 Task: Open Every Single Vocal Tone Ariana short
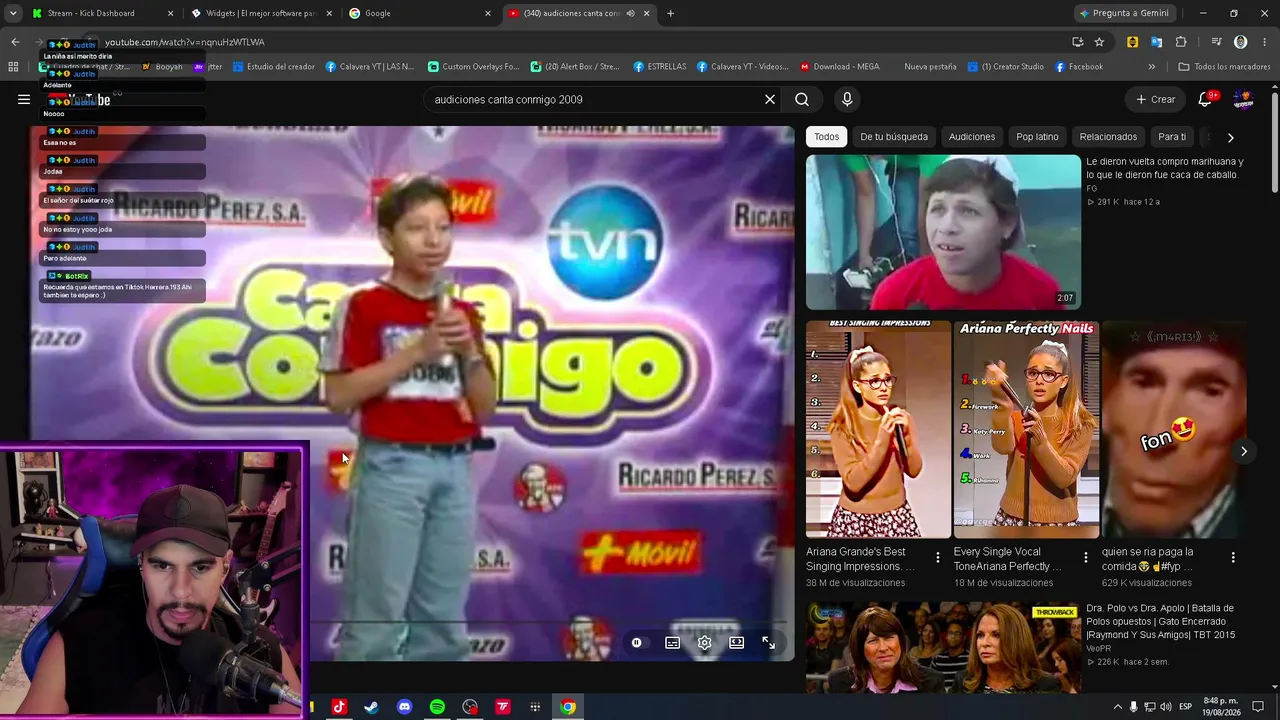click(x=1026, y=429)
